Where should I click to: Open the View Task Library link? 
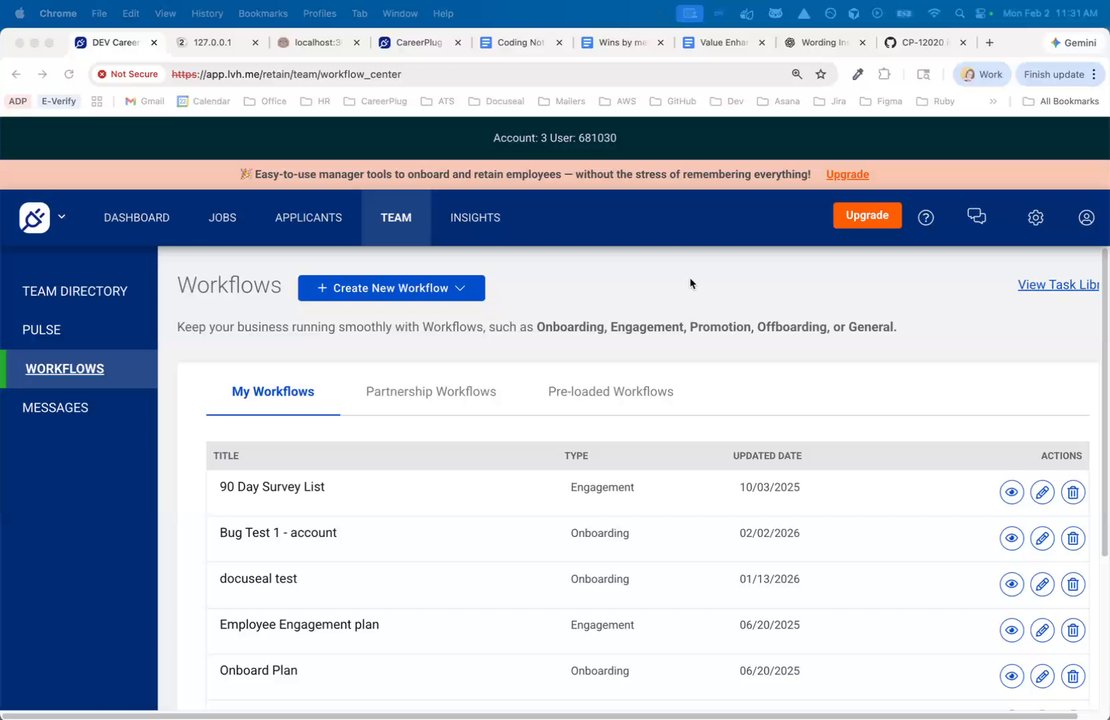(x=1058, y=285)
